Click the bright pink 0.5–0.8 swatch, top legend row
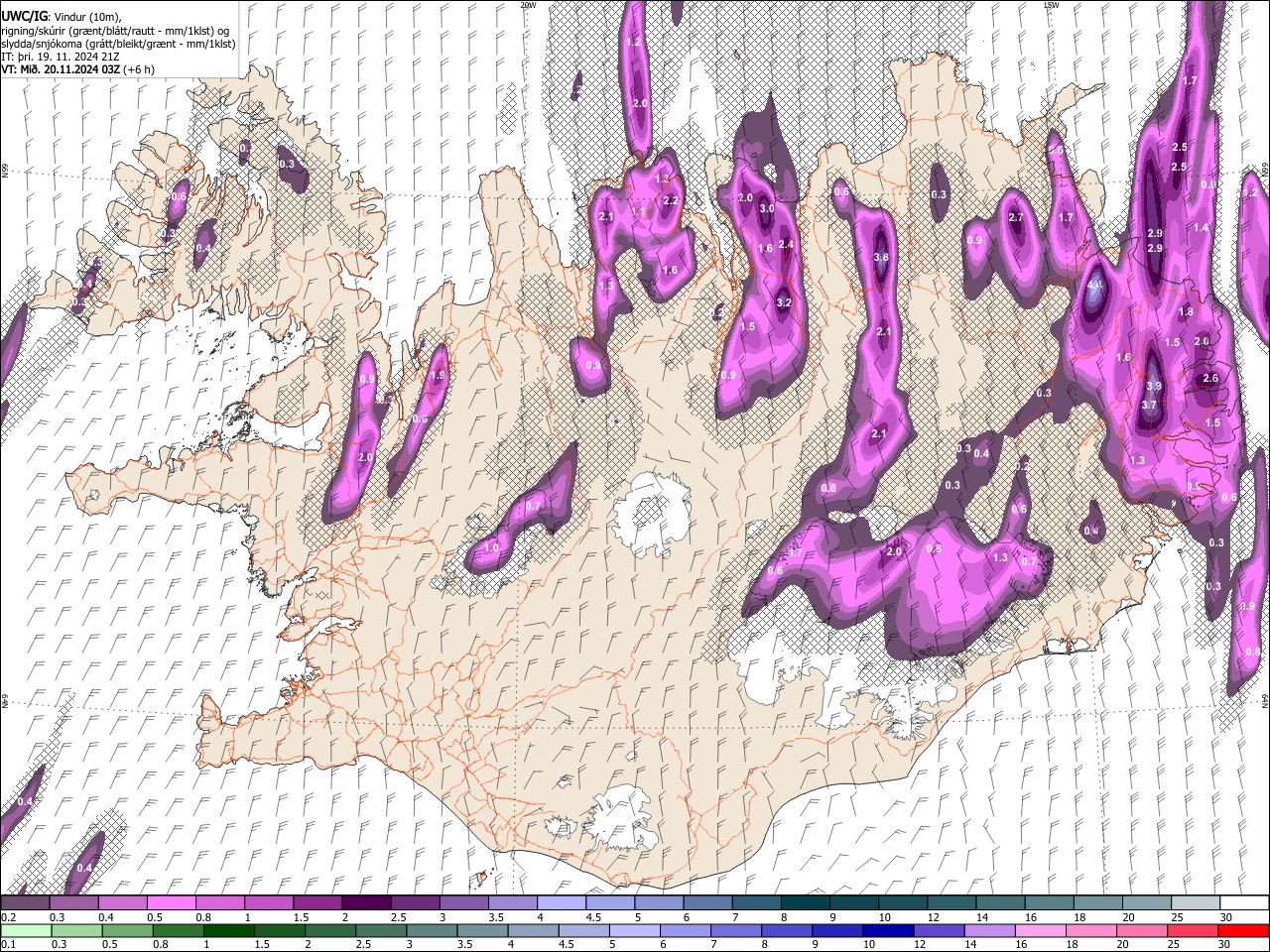1270x952 pixels. tap(171, 903)
